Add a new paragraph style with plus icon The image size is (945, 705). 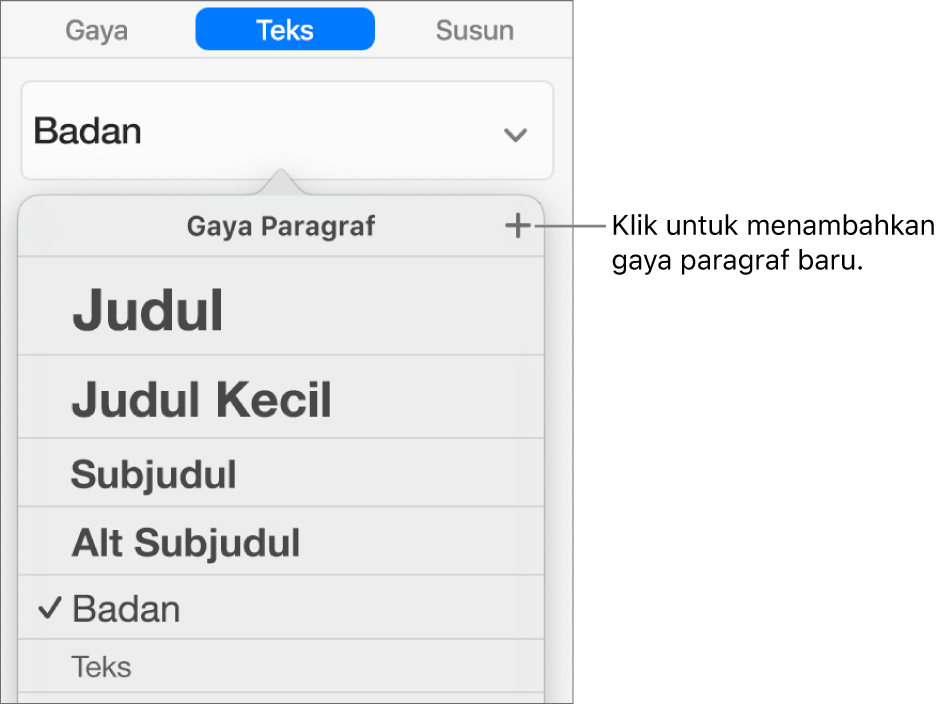point(518,226)
